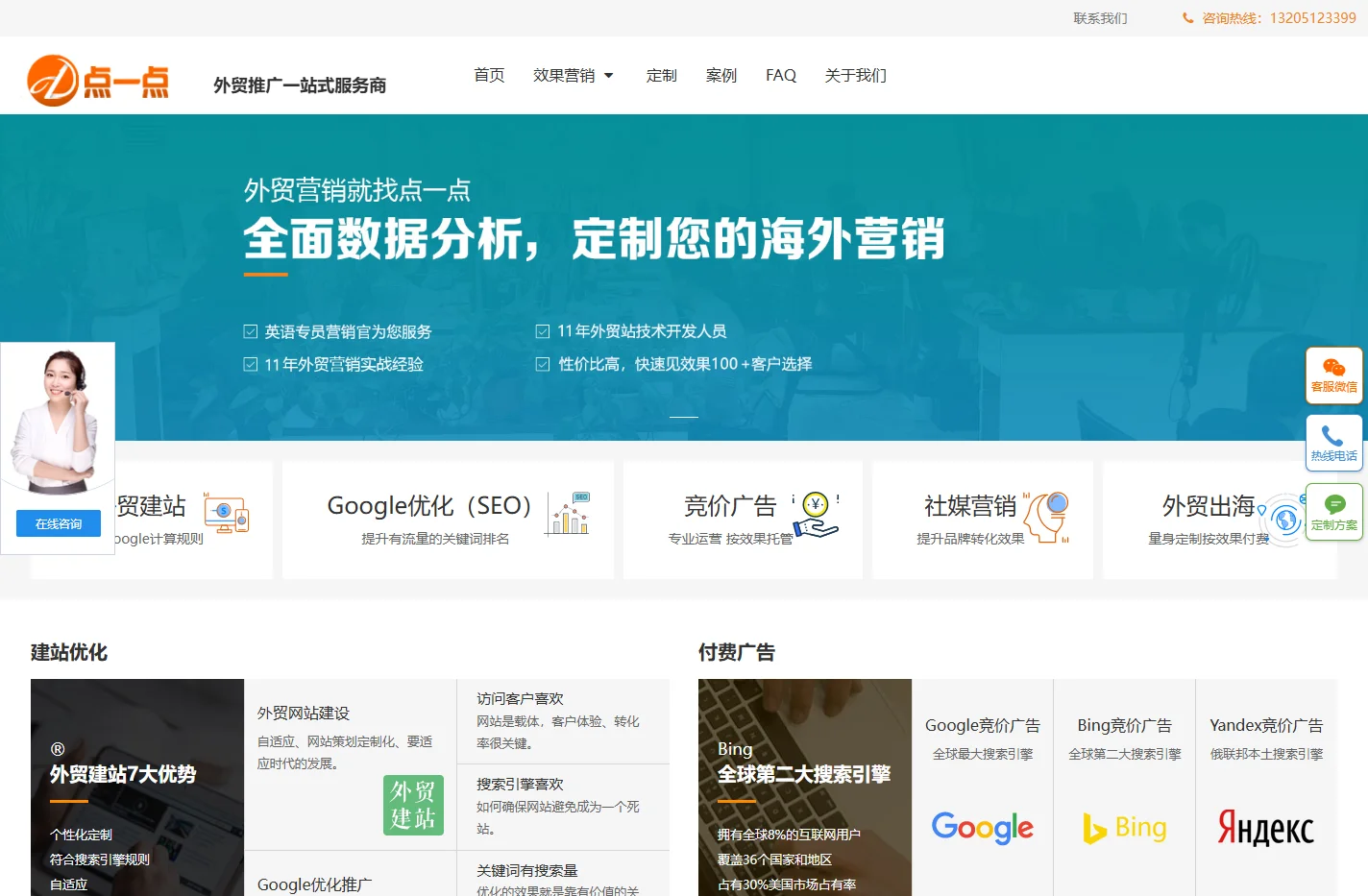
Task: Open the 关键词有搜索量 item
Action: click(527, 870)
